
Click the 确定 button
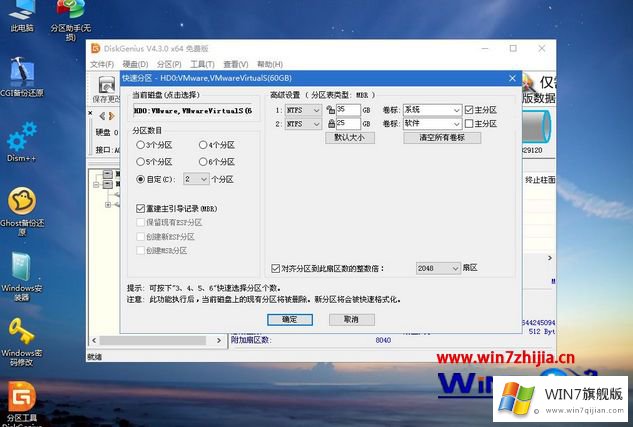(290, 320)
